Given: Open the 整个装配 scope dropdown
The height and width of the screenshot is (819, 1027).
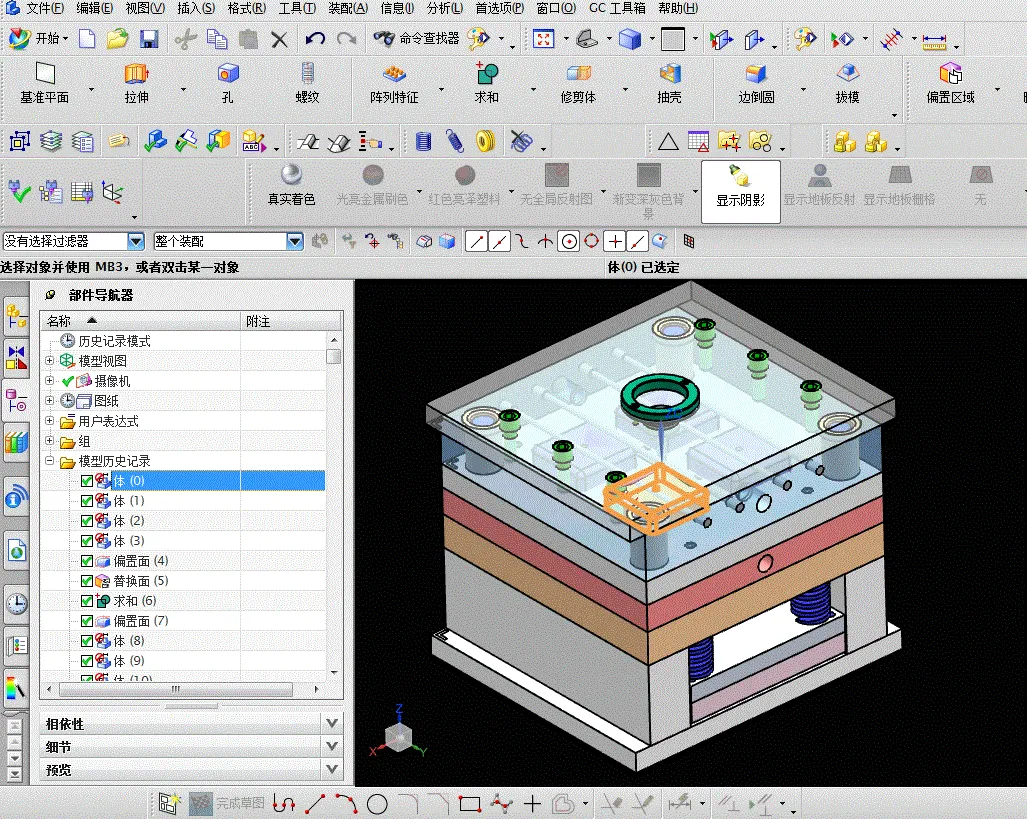Looking at the screenshot, I should (294, 241).
